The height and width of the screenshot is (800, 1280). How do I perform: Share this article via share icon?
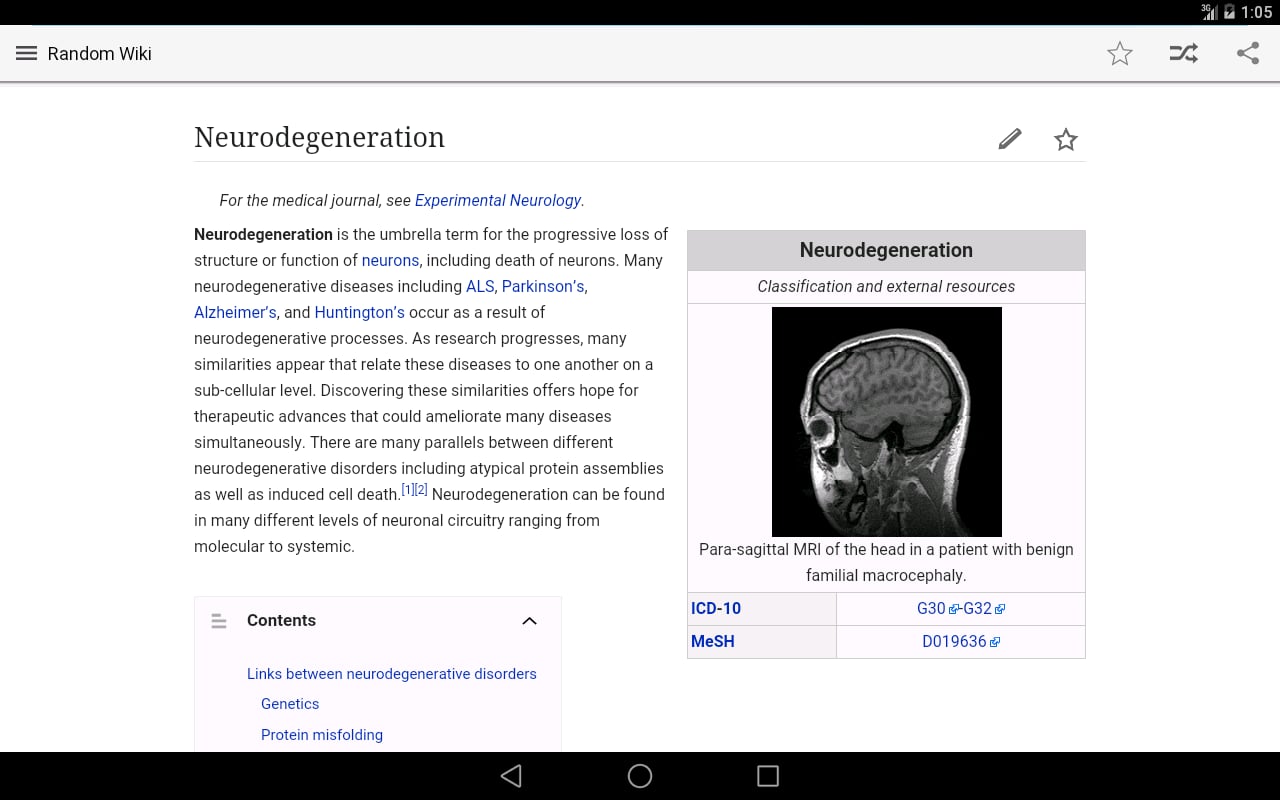point(1247,54)
